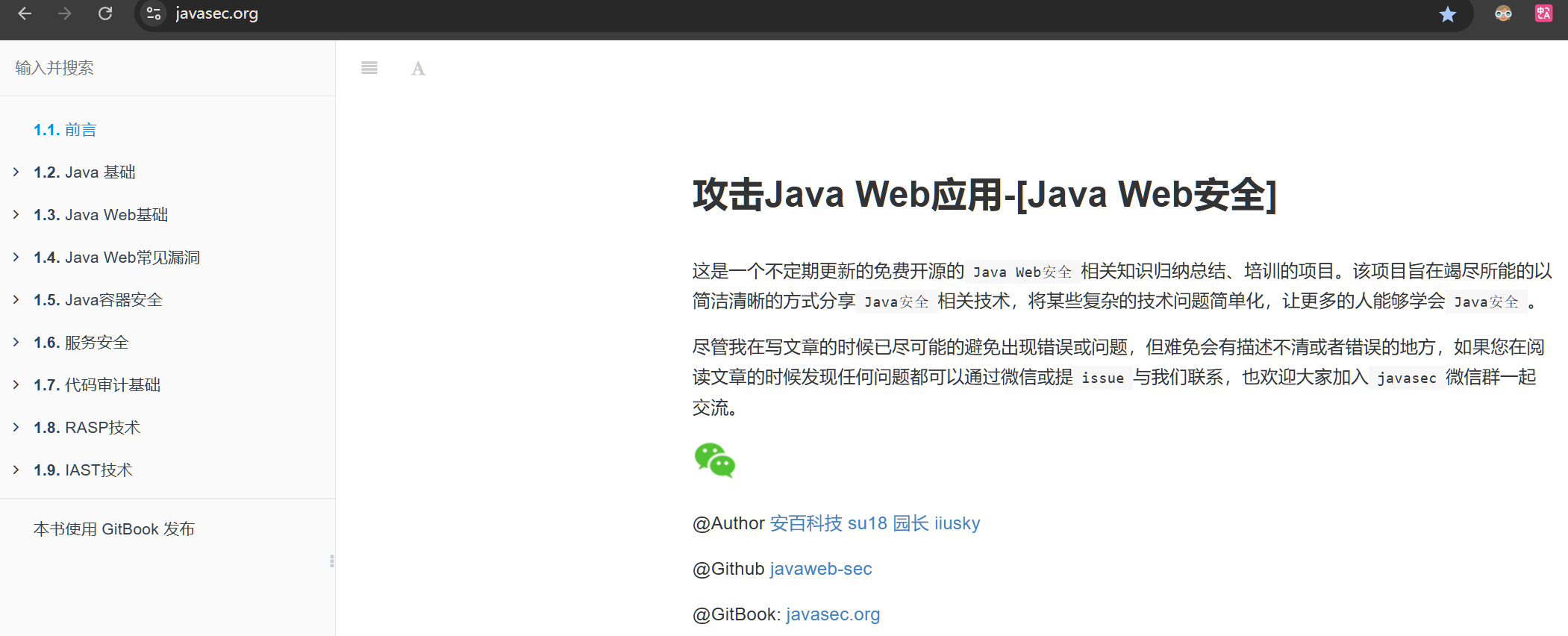Image resolution: width=1568 pixels, height=636 pixels.
Task: Expand the 1.9. IAST技术 chevron
Action: click(16, 470)
